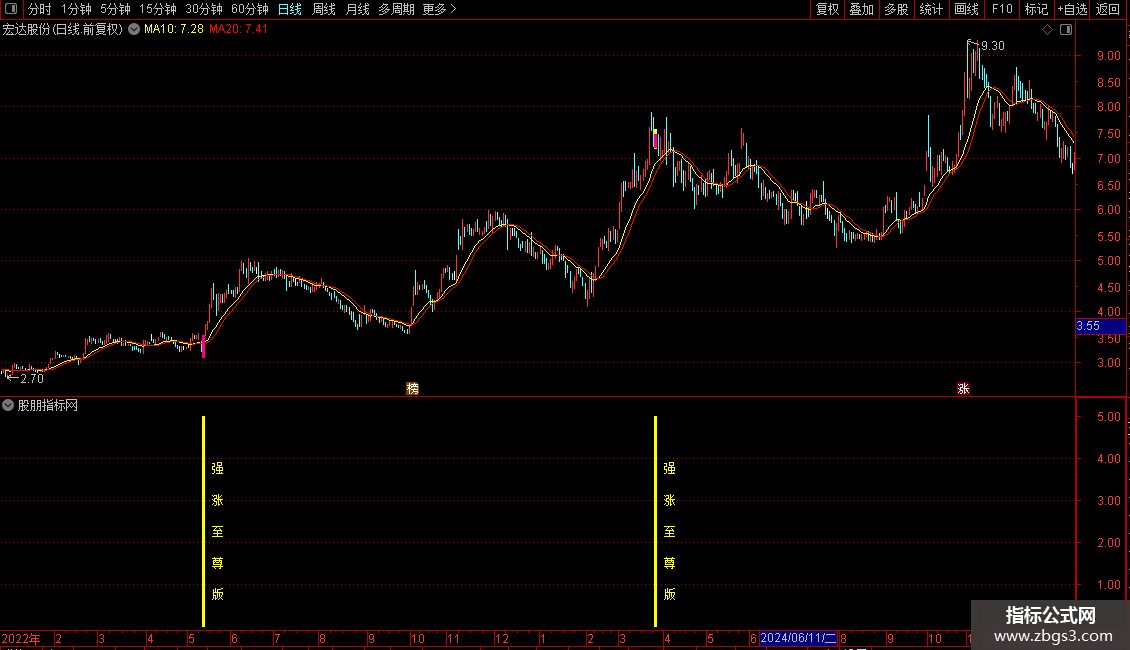Viewport: 1130px width, 650px height.
Task: Select the 1分钟 period
Action: (x=76, y=9)
